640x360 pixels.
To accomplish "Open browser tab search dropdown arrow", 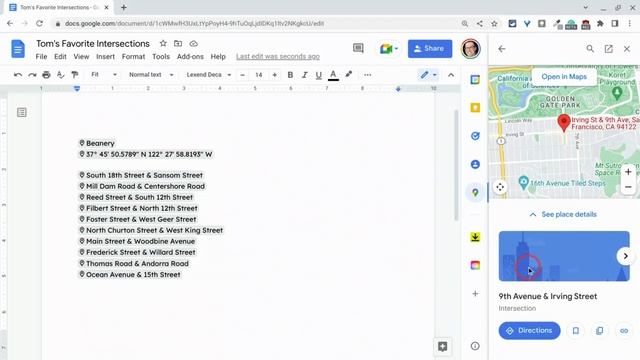I will pos(586,7).
